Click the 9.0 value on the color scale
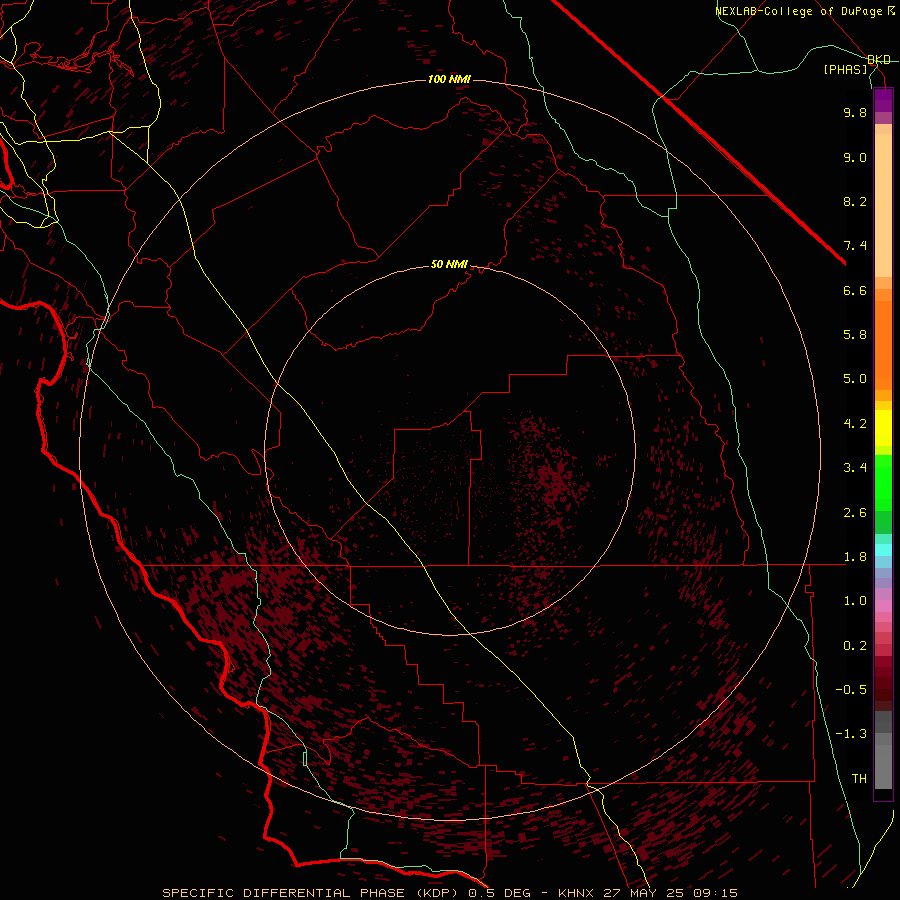Image resolution: width=900 pixels, height=900 pixels. tap(855, 157)
